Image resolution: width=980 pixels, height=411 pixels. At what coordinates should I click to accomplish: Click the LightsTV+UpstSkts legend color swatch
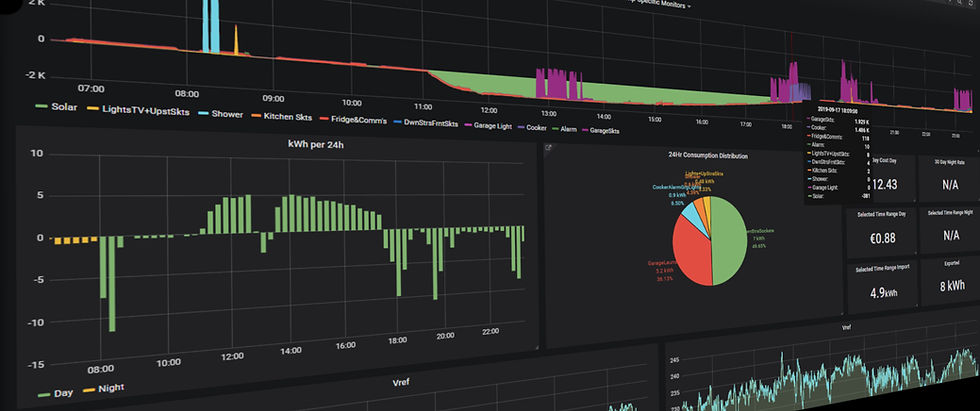click(x=92, y=109)
